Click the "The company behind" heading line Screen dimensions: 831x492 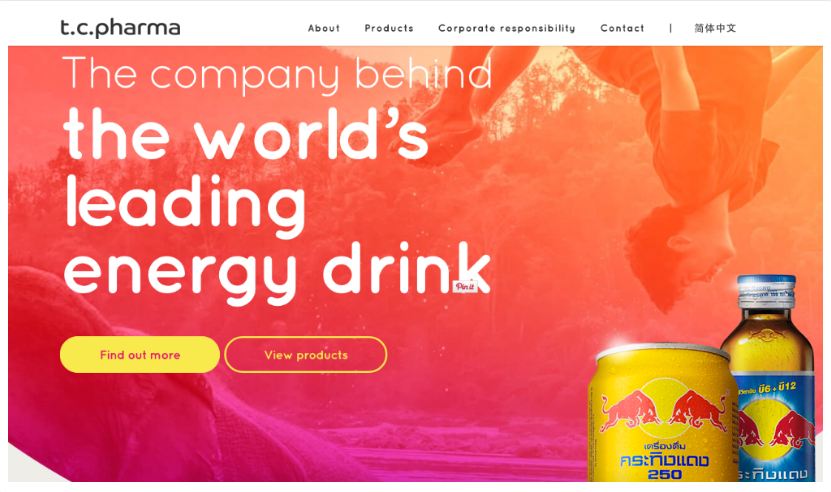click(x=277, y=74)
